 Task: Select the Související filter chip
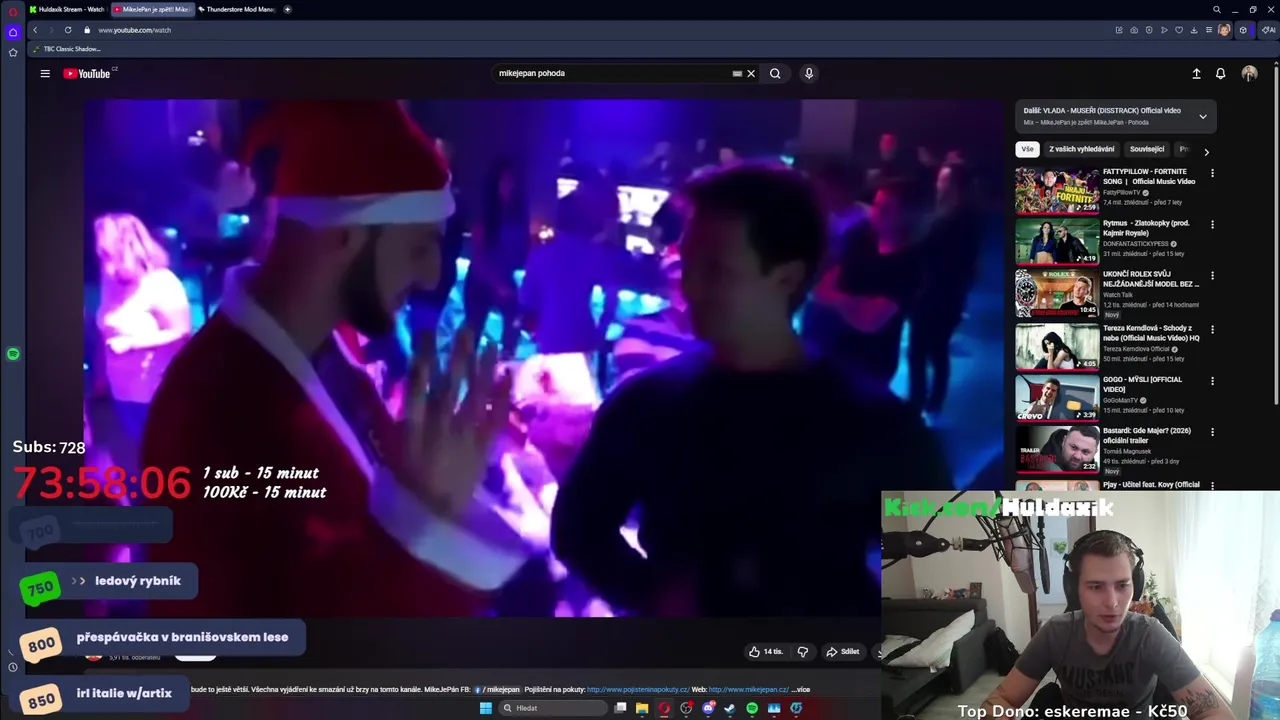(1147, 149)
